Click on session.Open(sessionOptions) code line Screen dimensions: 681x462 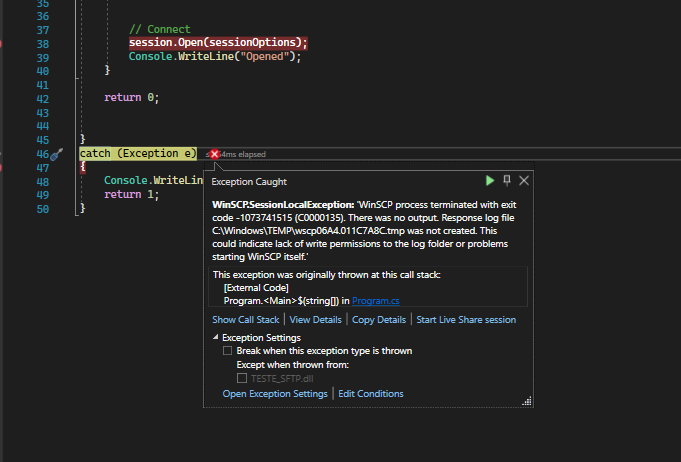pos(218,42)
